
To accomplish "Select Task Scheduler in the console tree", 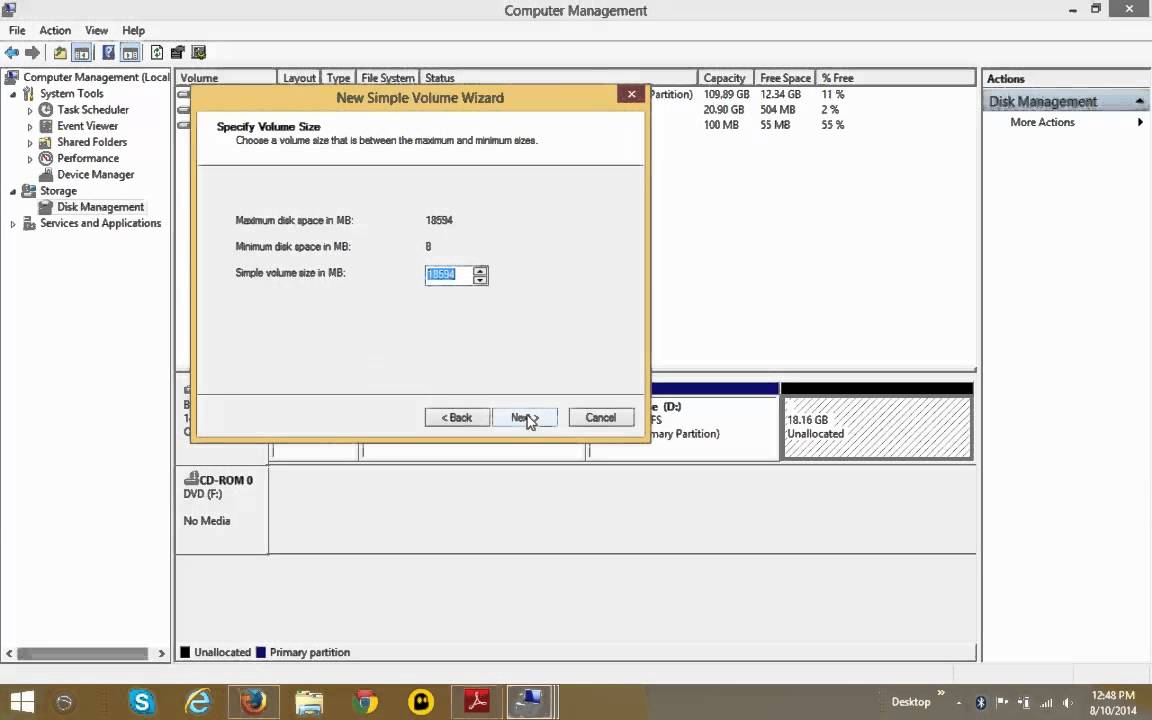I will tap(93, 109).
